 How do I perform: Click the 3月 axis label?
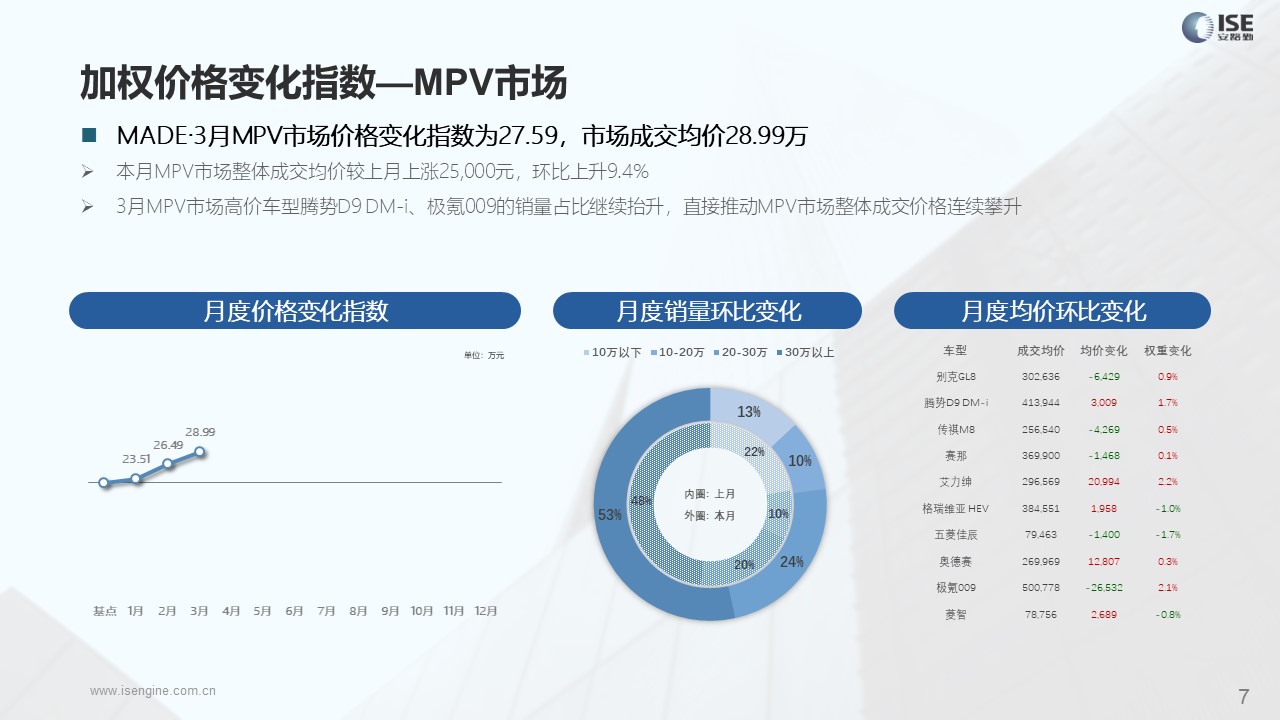(x=200, y=611)
